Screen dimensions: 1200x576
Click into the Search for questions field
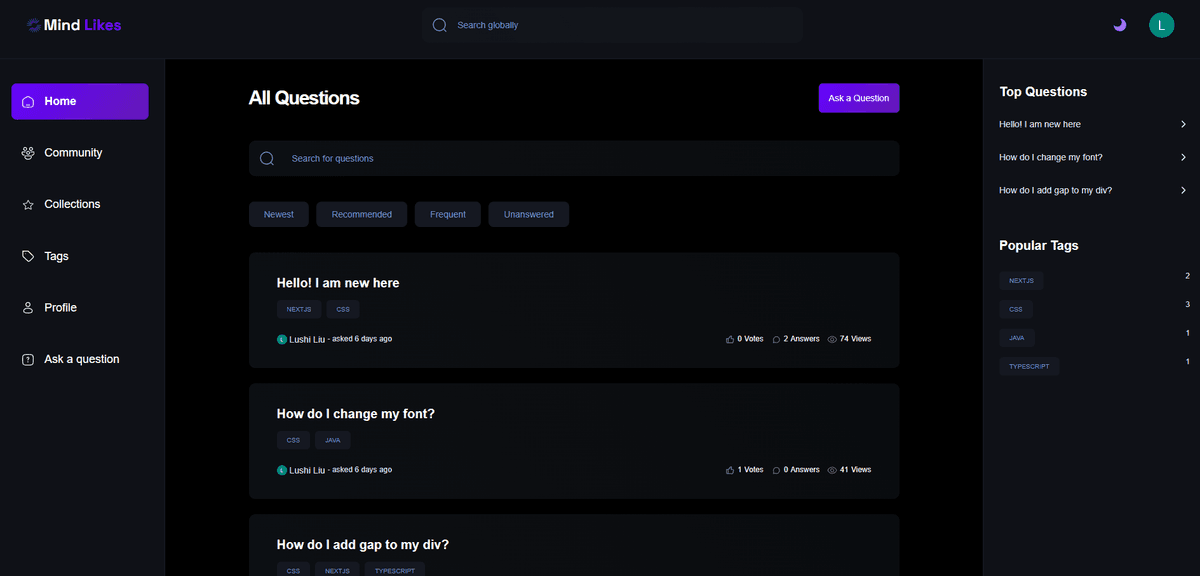click(x=580, y=158)
